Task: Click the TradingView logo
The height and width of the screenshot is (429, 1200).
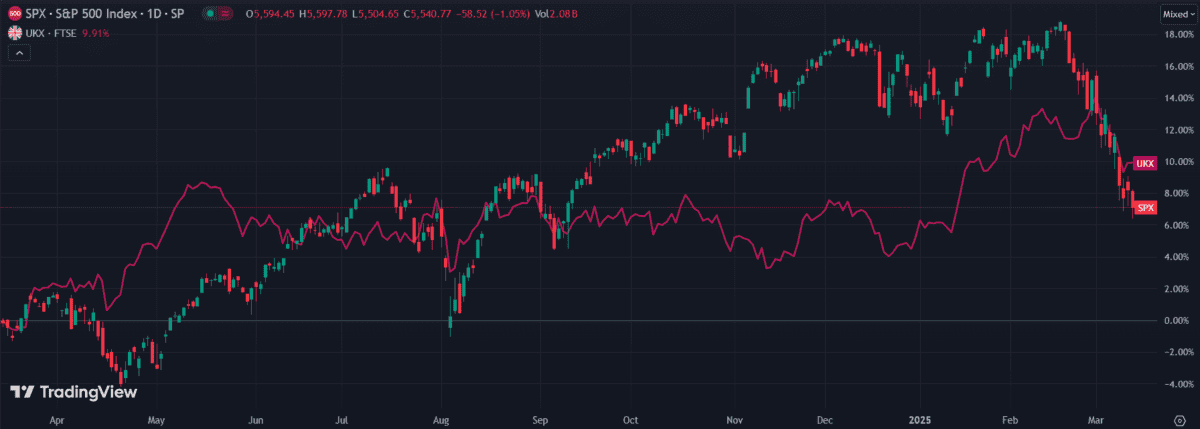Action: pyautogui.click(x=73, y=393)
